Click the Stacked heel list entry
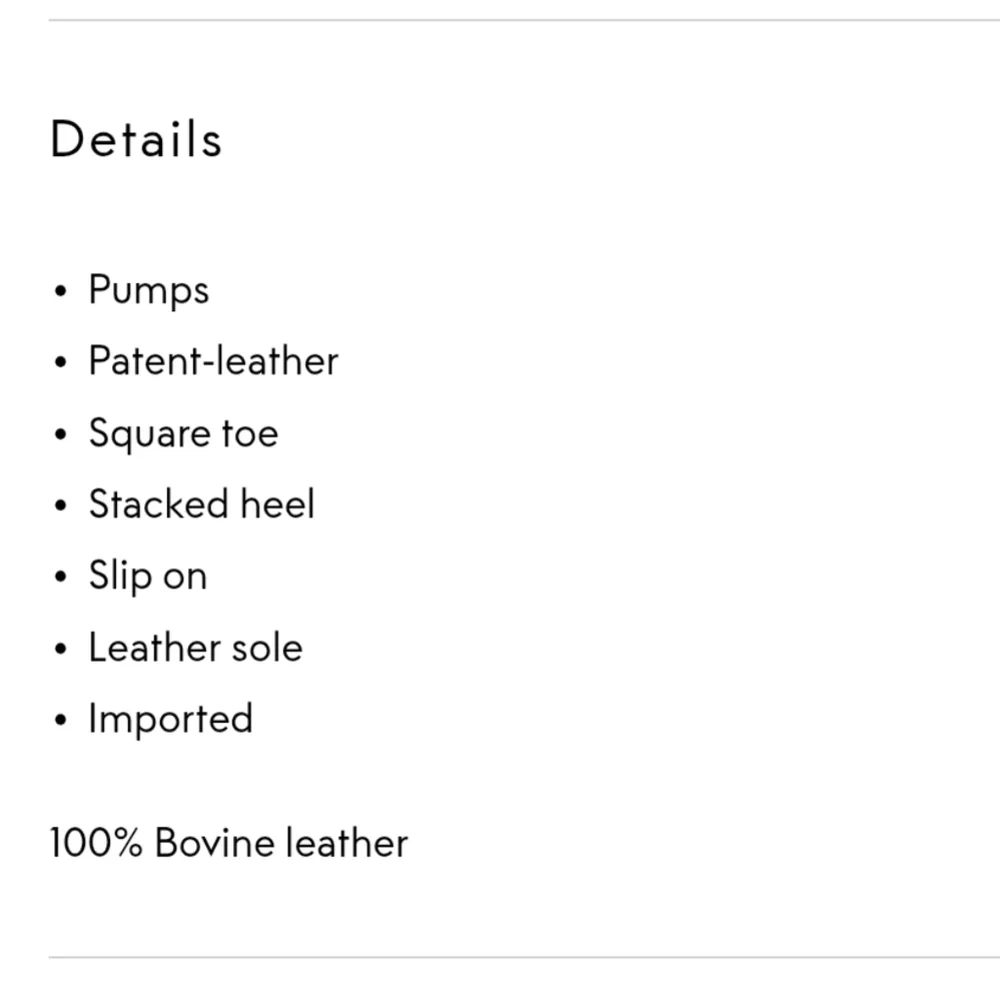Viewport: 1000px width, 1001px height. pyautogui.click(x=201, y=504)
